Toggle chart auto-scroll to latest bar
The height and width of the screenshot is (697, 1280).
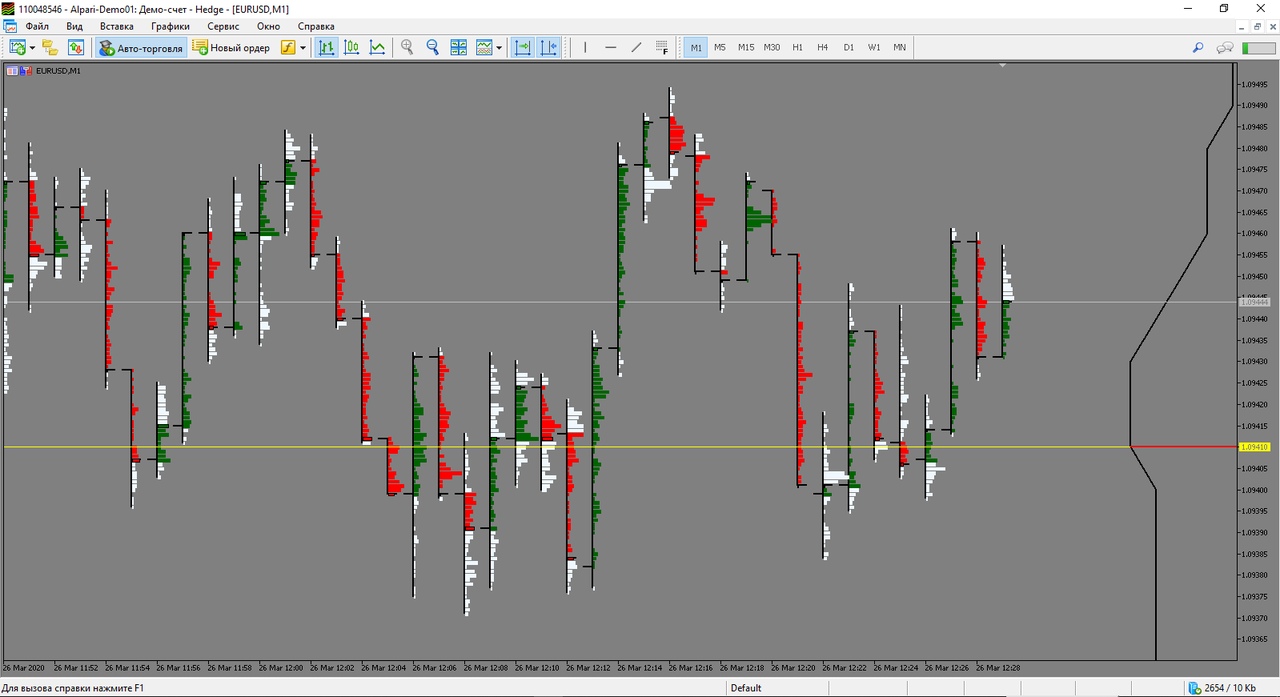(523, 47)
